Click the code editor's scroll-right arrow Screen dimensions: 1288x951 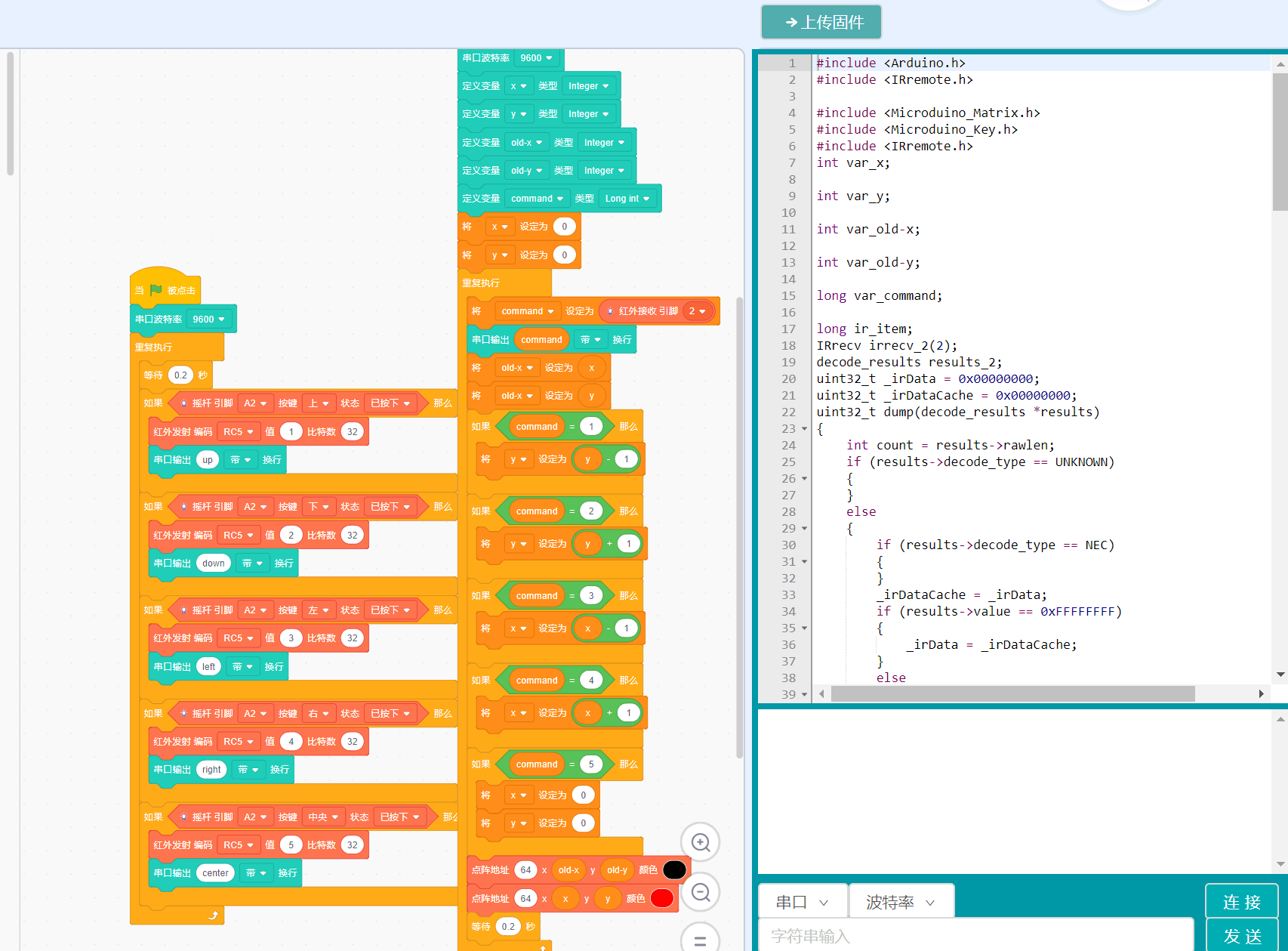coord(1261,693)
